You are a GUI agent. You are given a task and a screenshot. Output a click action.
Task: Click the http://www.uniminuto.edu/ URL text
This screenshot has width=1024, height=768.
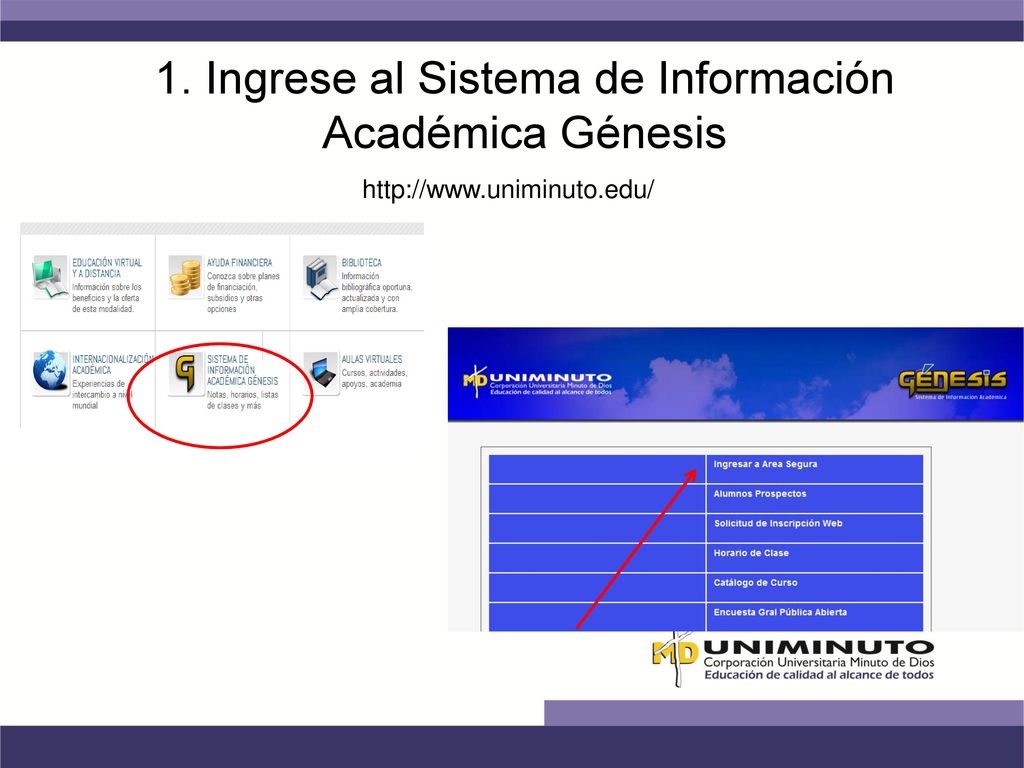508,190
